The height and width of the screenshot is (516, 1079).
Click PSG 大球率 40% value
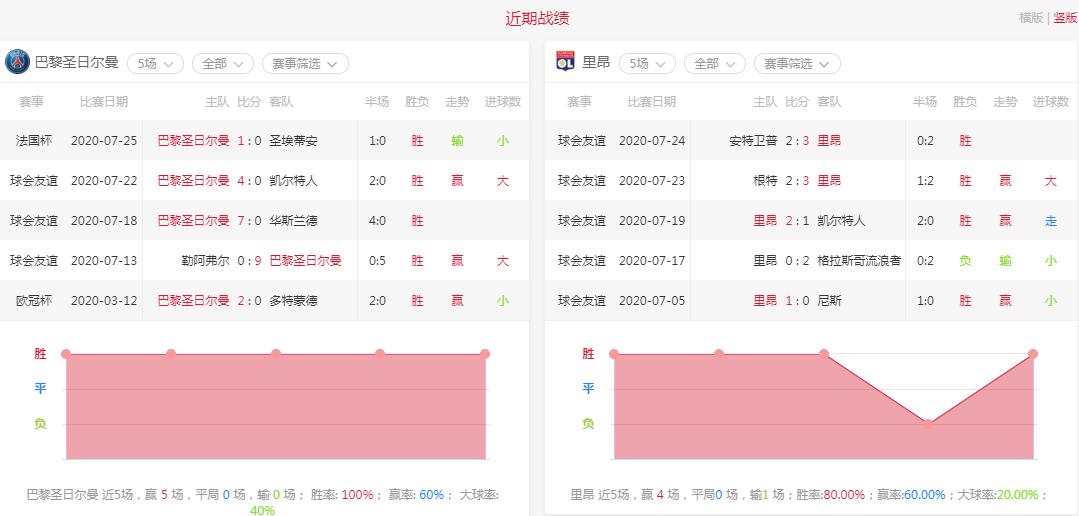pyautogui.click(x=262, y=510)
